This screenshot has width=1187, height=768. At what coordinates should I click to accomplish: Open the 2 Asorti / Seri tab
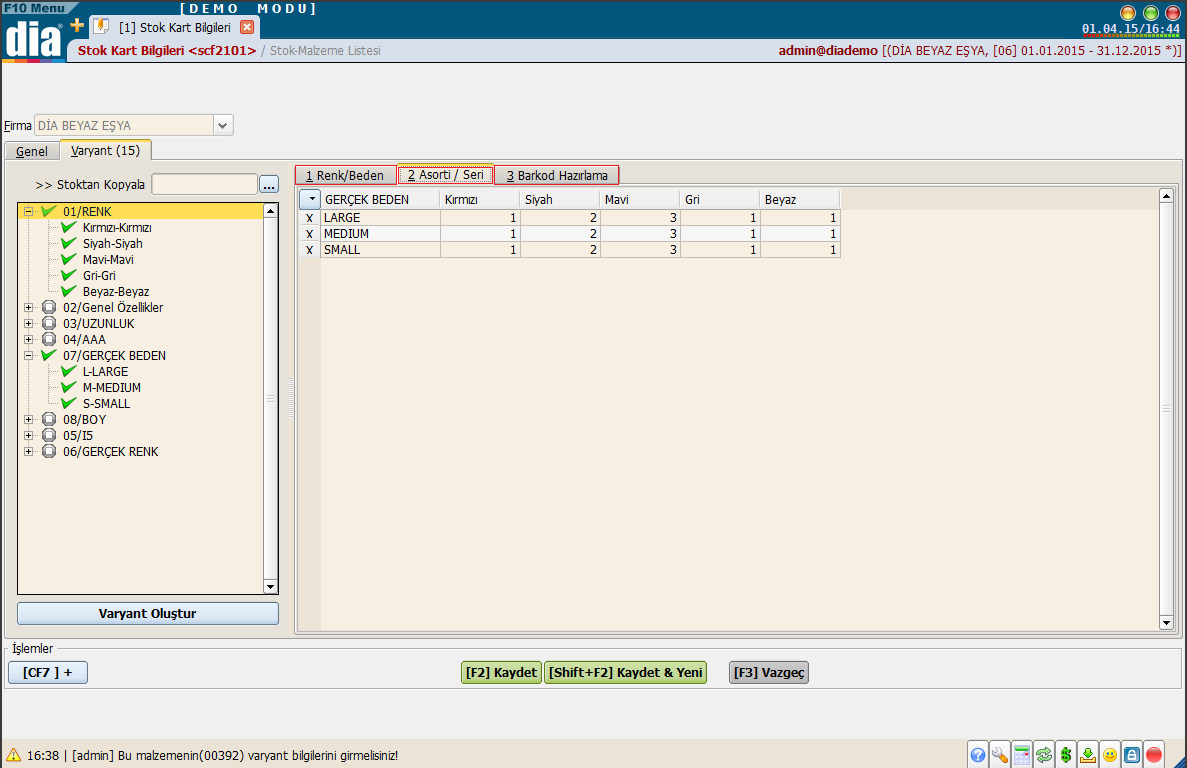click(x=446, y=175)
